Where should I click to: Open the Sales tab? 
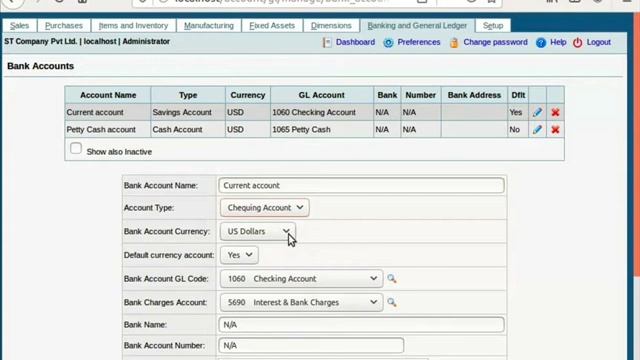click(x=19, y=25)
